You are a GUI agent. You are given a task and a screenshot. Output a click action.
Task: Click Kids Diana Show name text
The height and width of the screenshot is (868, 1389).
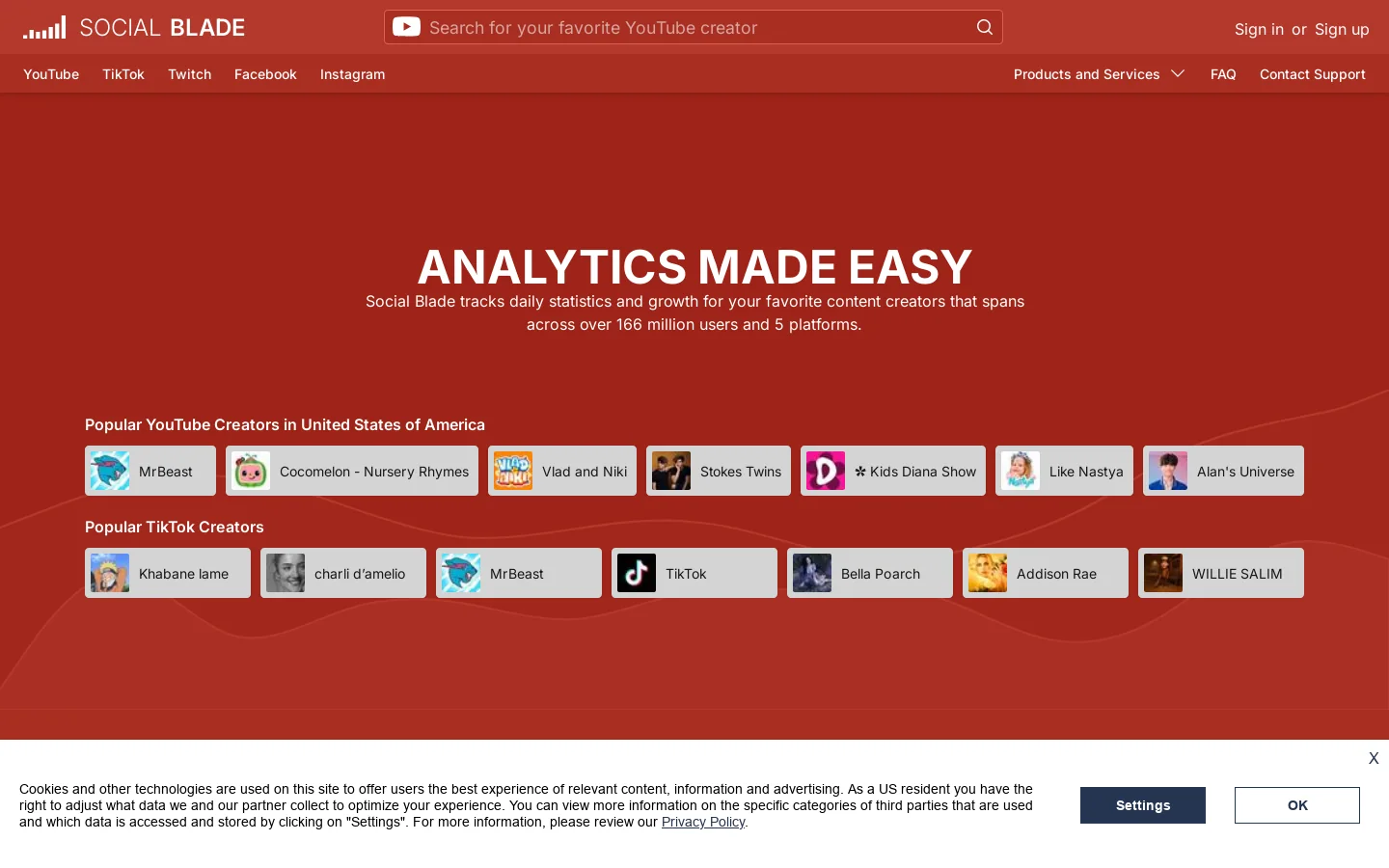pos(915,472)
